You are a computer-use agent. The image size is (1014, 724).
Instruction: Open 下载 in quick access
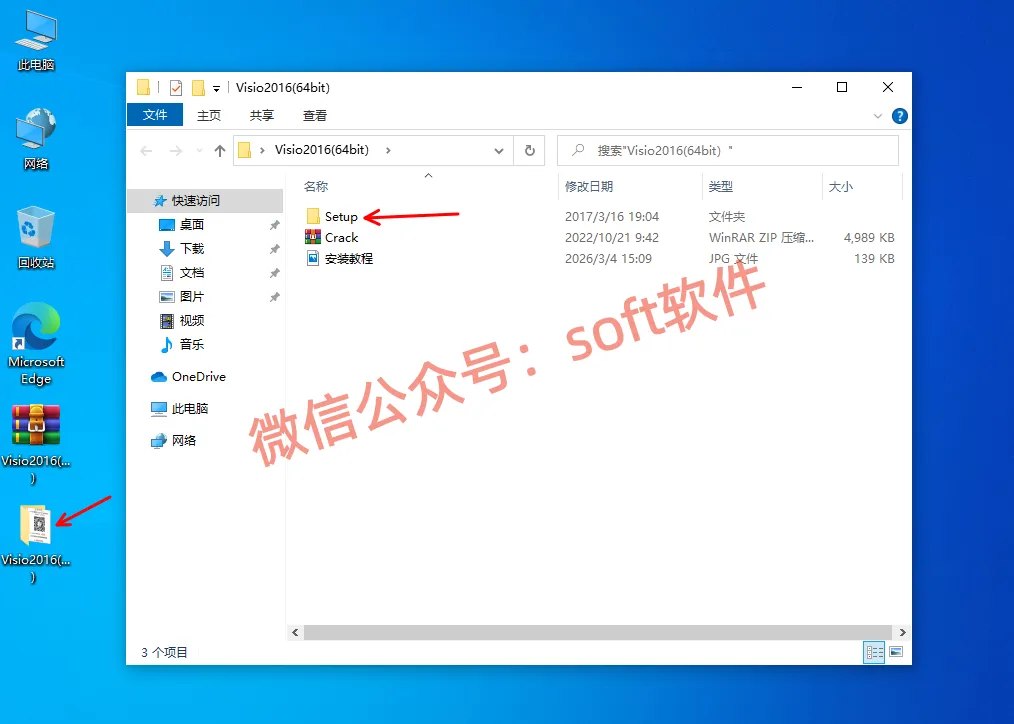191,248
